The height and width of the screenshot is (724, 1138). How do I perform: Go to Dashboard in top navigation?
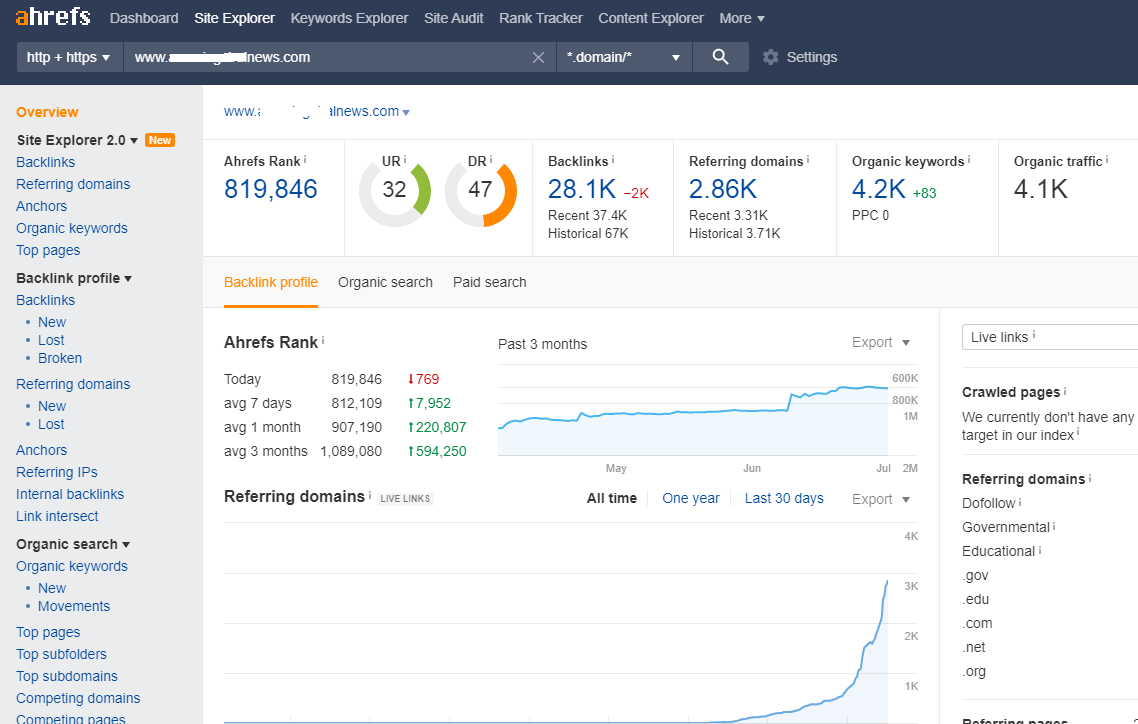(144, 18)
